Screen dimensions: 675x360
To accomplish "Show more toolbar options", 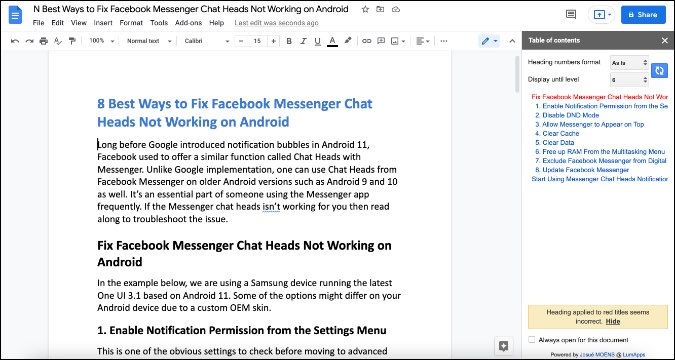I will [444, 41].
